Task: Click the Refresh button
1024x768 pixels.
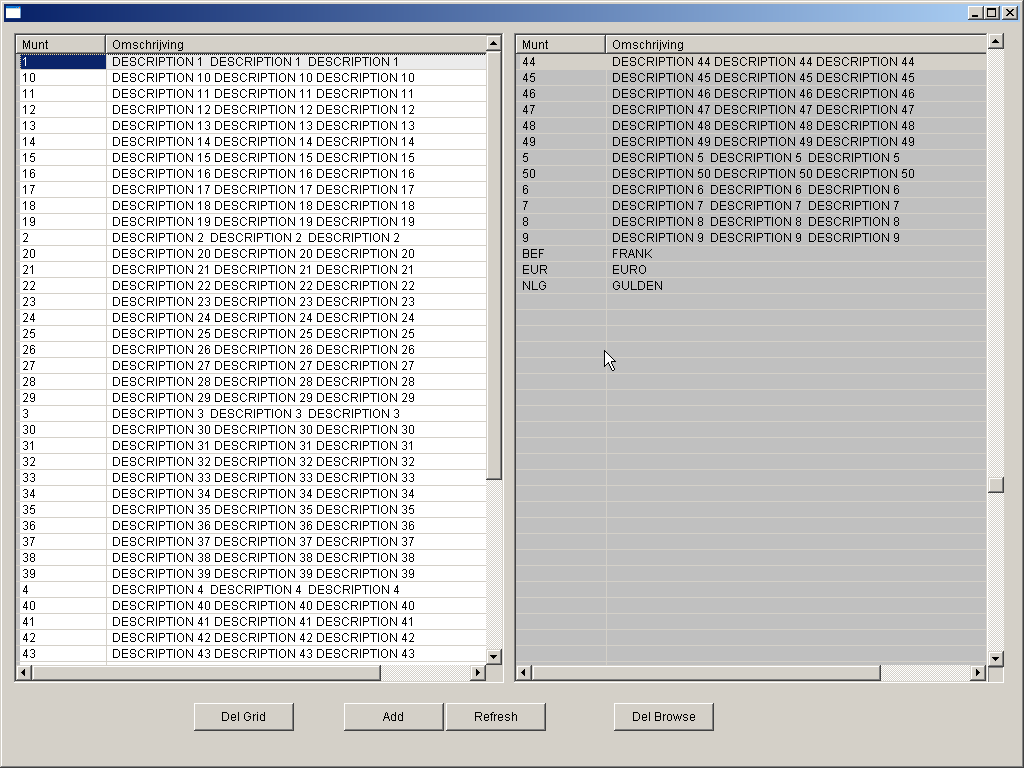Action: (x=496, y=716)
